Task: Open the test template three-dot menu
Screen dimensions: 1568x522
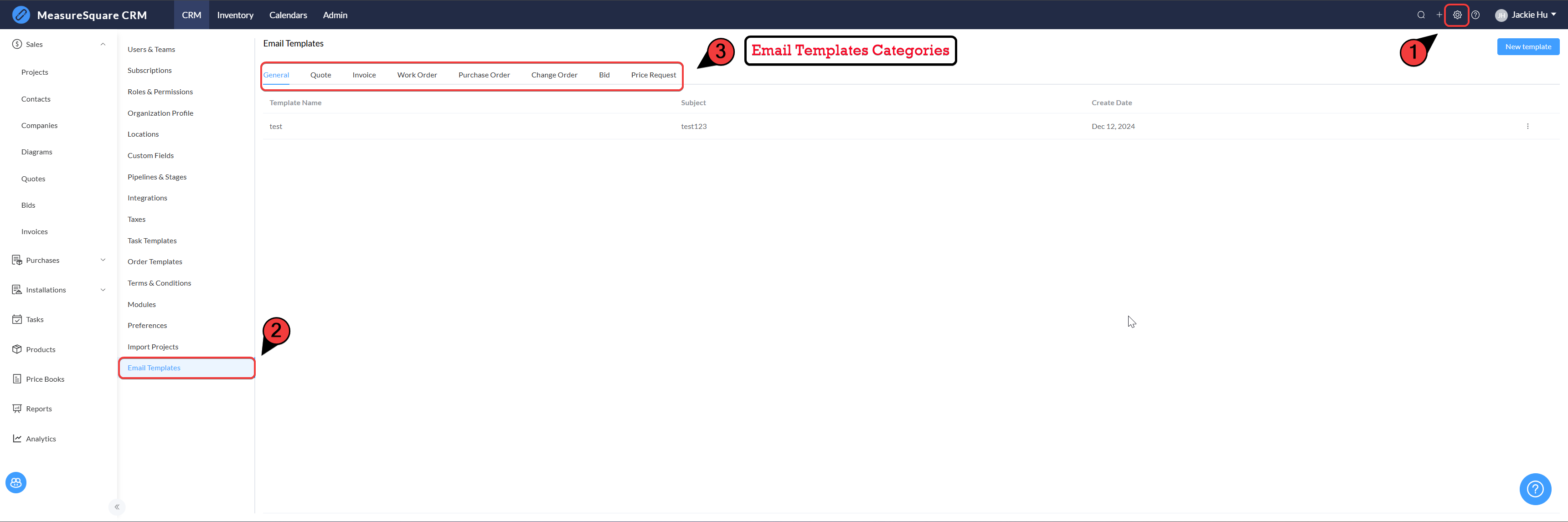Action: [1527, 127]
